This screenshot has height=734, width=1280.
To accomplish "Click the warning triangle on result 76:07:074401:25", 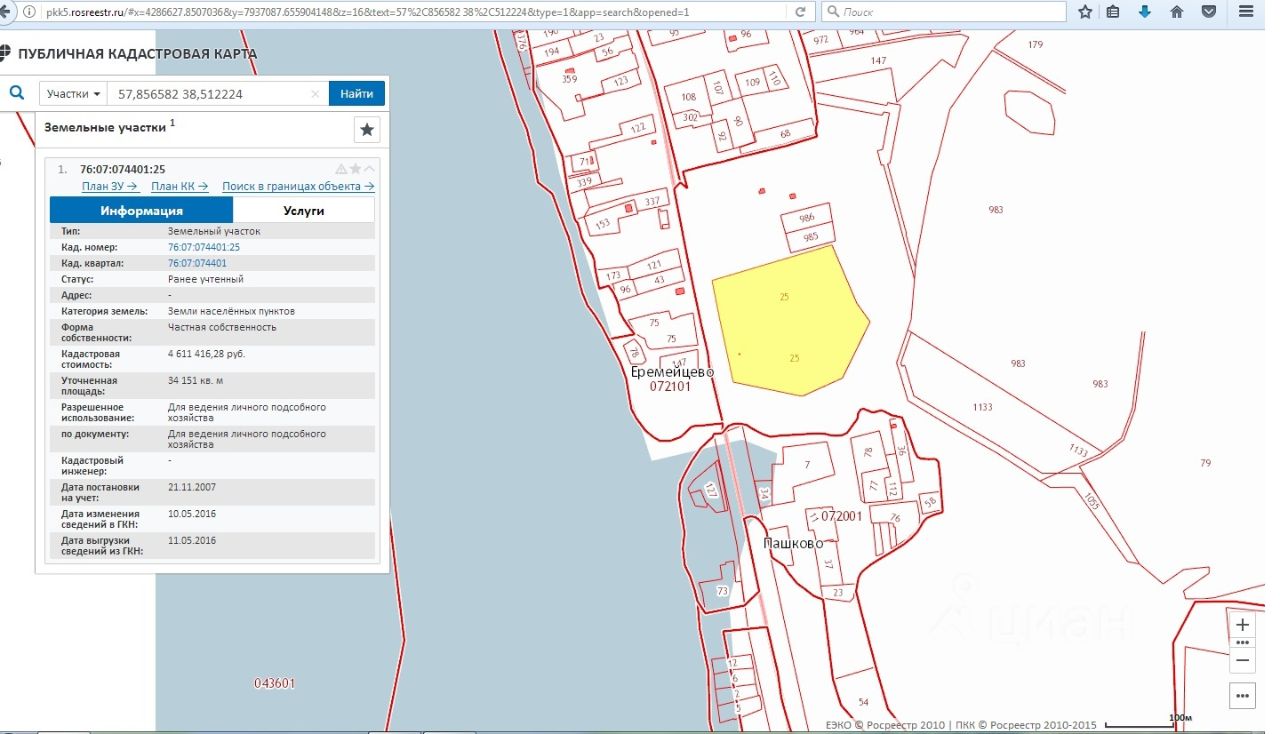I will pos(341,169).
